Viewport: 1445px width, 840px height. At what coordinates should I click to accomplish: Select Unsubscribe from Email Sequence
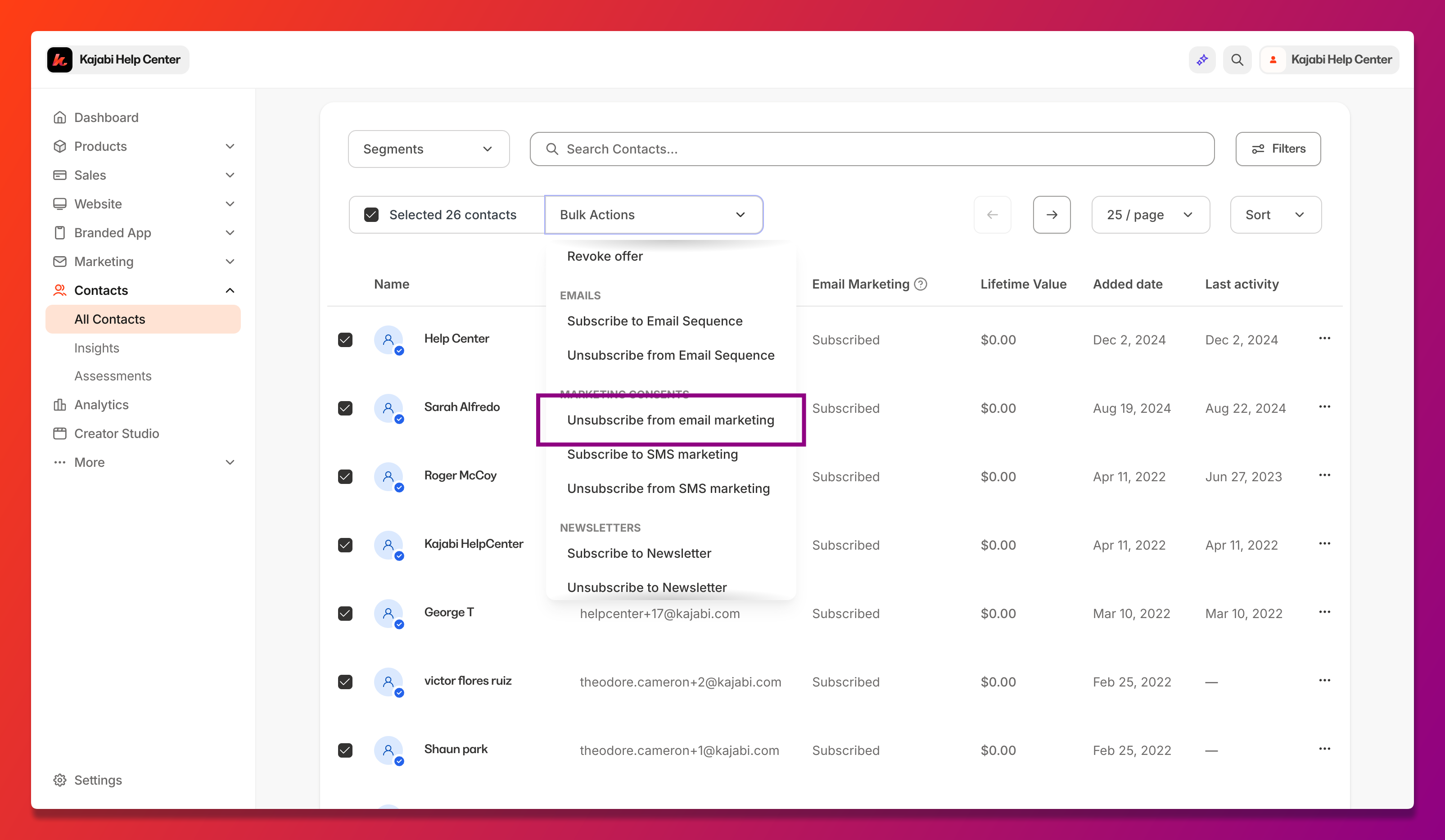coord(670,356)
